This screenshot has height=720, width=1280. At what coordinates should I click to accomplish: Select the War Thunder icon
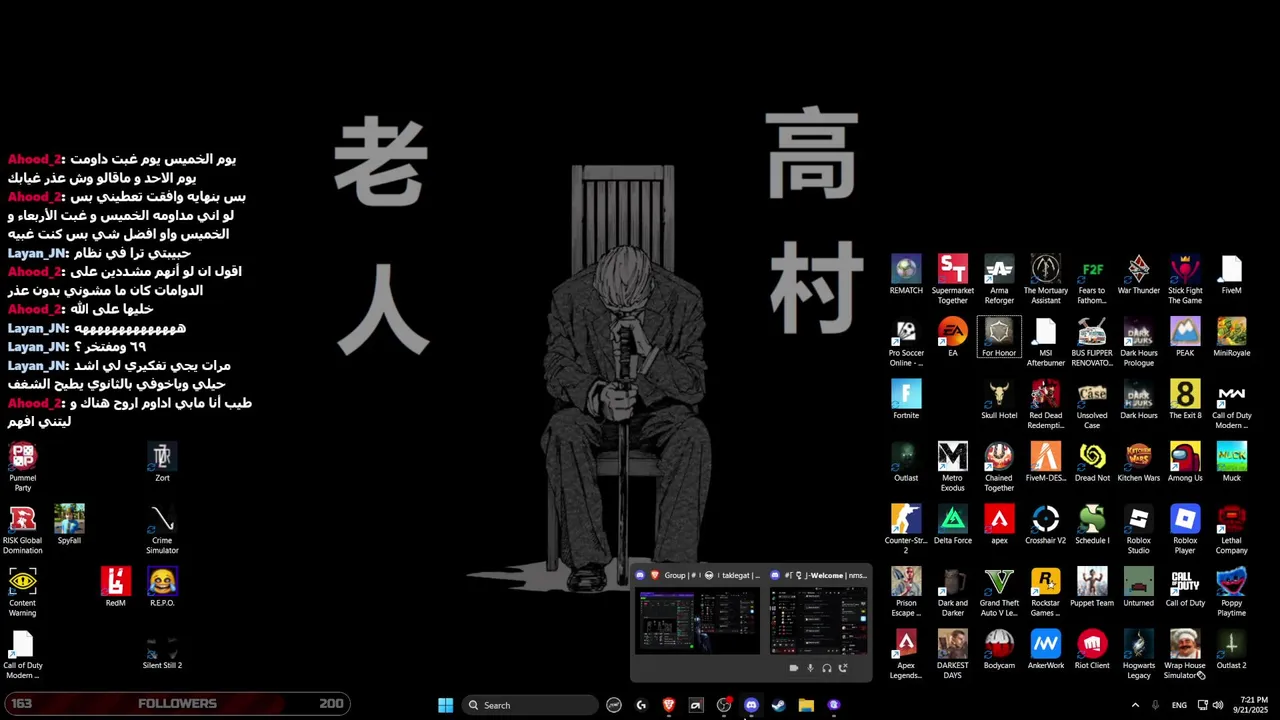1138,275
